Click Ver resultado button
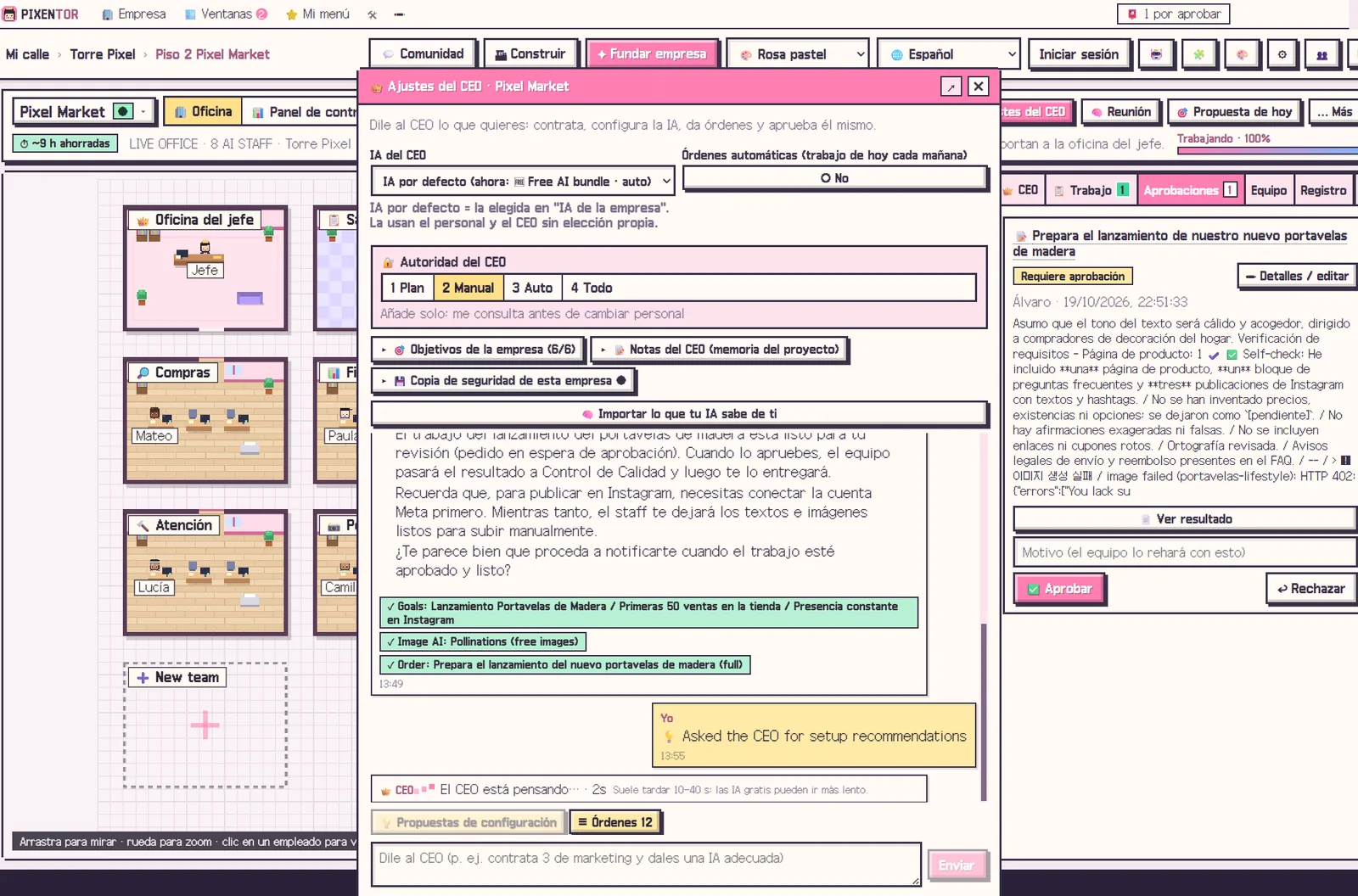 (x=1185, y=519)
